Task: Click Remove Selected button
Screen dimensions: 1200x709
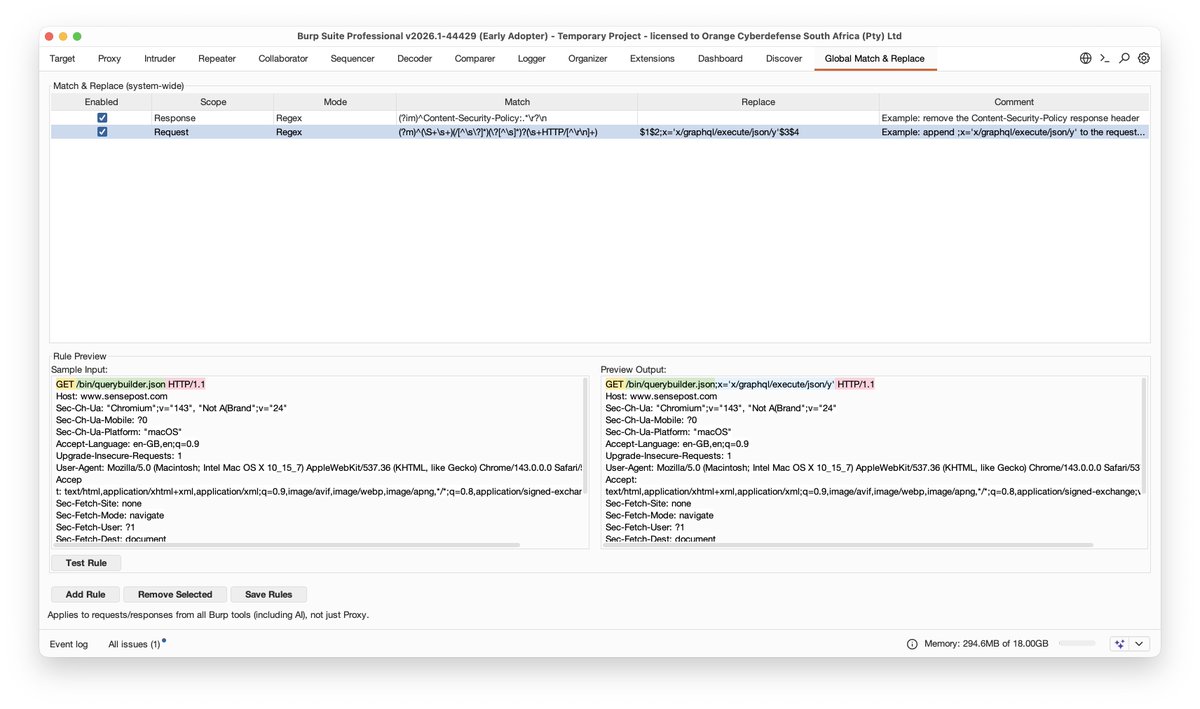Action: (175, 594)
